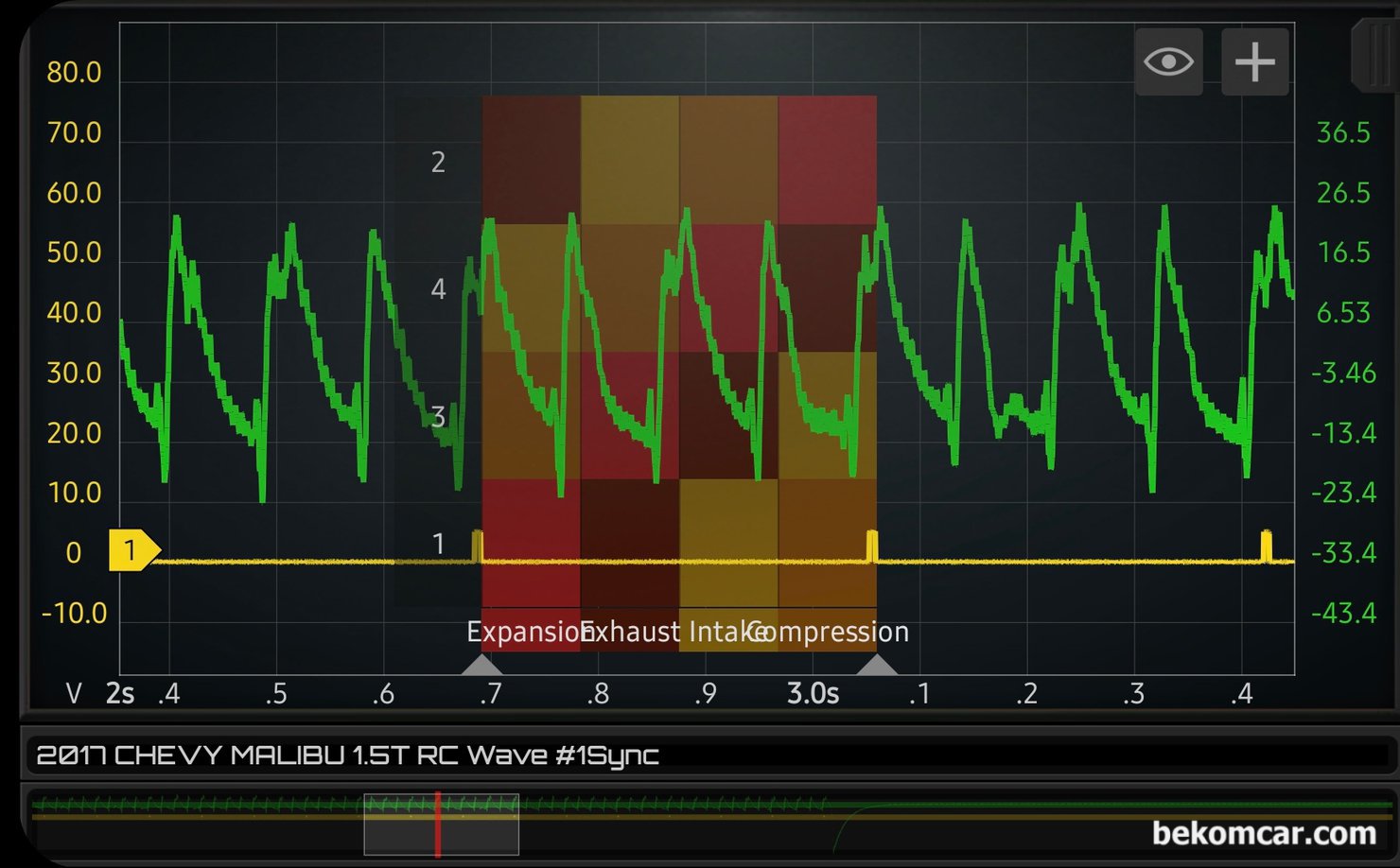Click the 2017 CHEVY MALIBU waveform title
1400x868 pixels.
(x=347, y=755)
